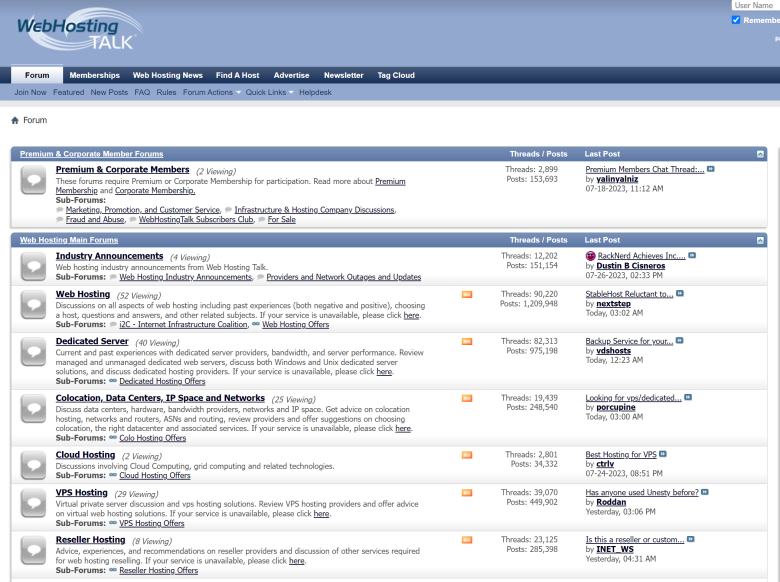Open the Rules link
The width and height of the screenshot is (780, 582).
[166, 93]
